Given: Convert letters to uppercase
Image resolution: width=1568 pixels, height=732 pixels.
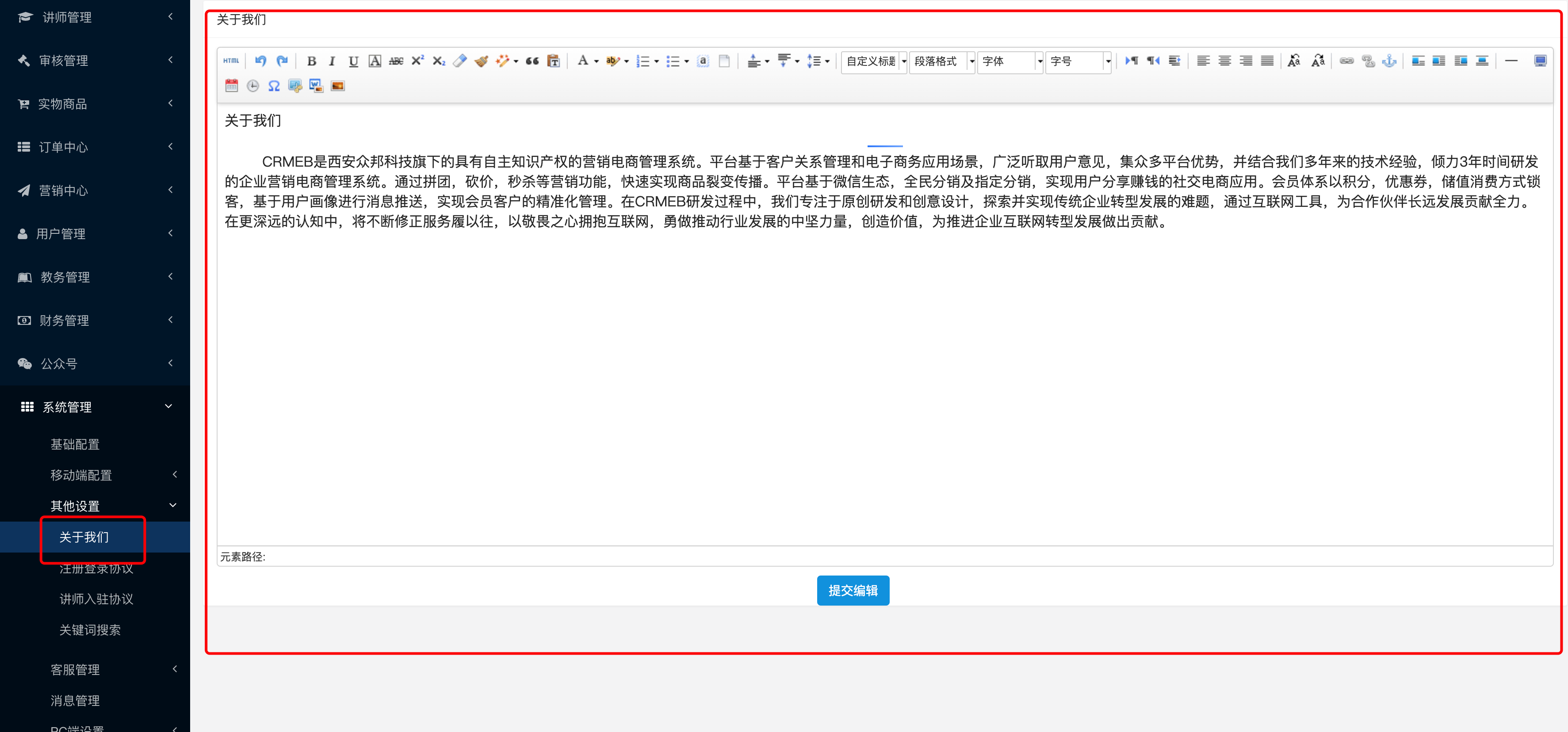Looking at the screenshot, I should (x=1295, y=61).
